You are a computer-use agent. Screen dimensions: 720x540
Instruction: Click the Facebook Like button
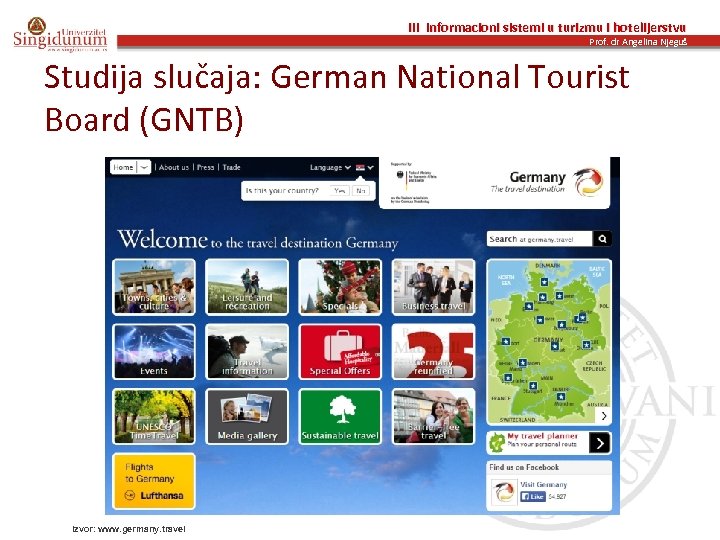coord(533,496)
